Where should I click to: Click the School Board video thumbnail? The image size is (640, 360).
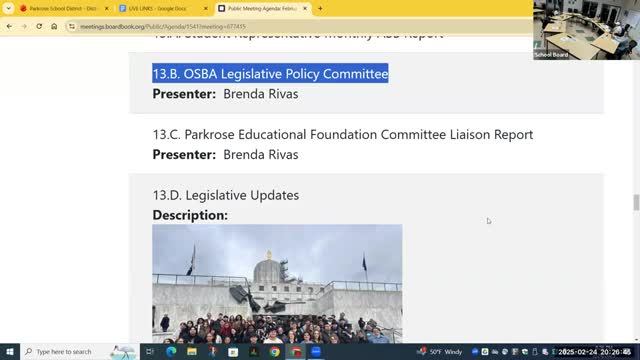click(x=586, y=30)
